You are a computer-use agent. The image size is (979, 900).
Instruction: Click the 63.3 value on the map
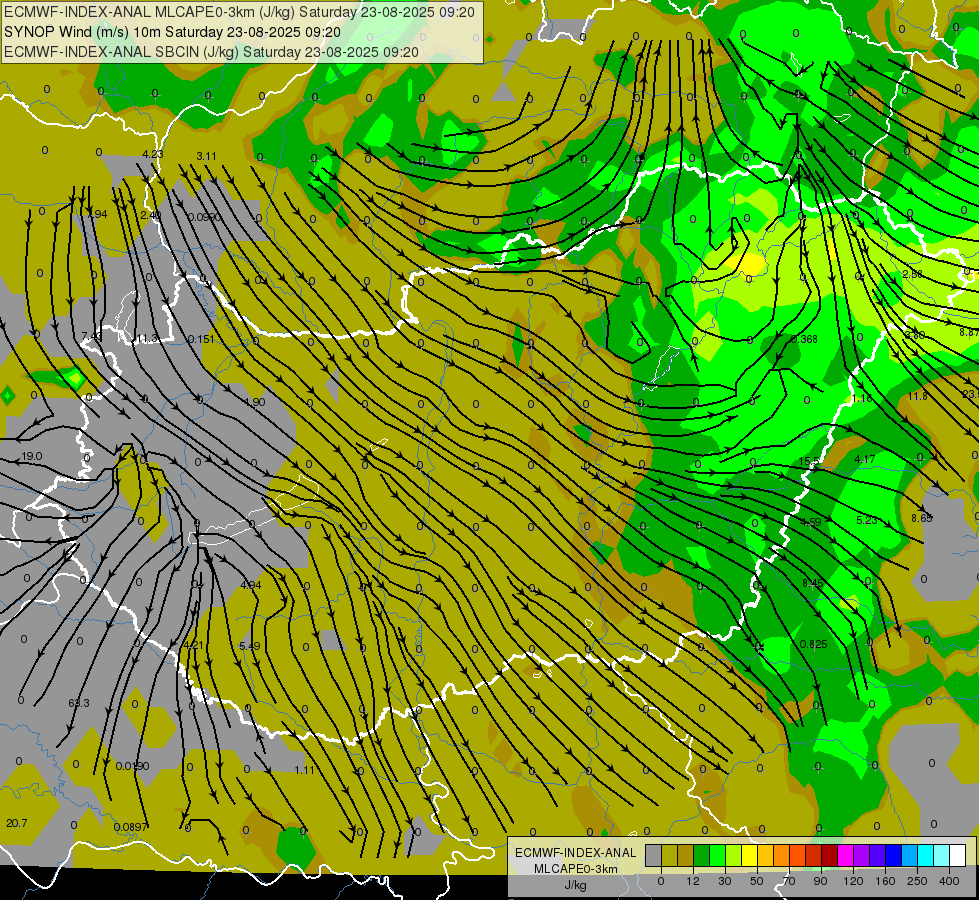tap(79, 703)
